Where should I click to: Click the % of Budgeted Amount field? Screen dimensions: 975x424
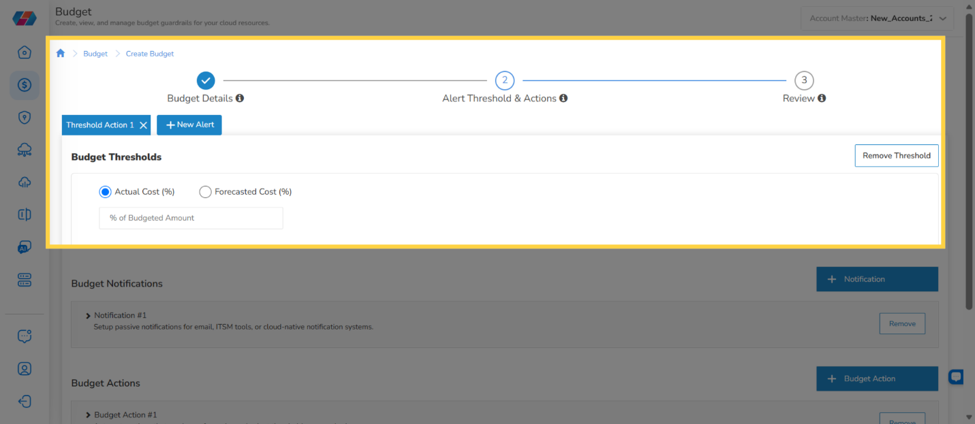coord(191,218)
